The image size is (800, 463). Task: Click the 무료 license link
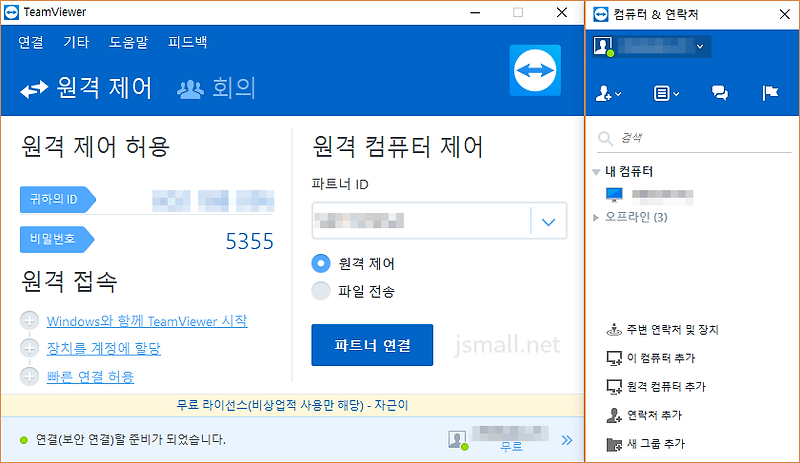click(x=511, y=447)
